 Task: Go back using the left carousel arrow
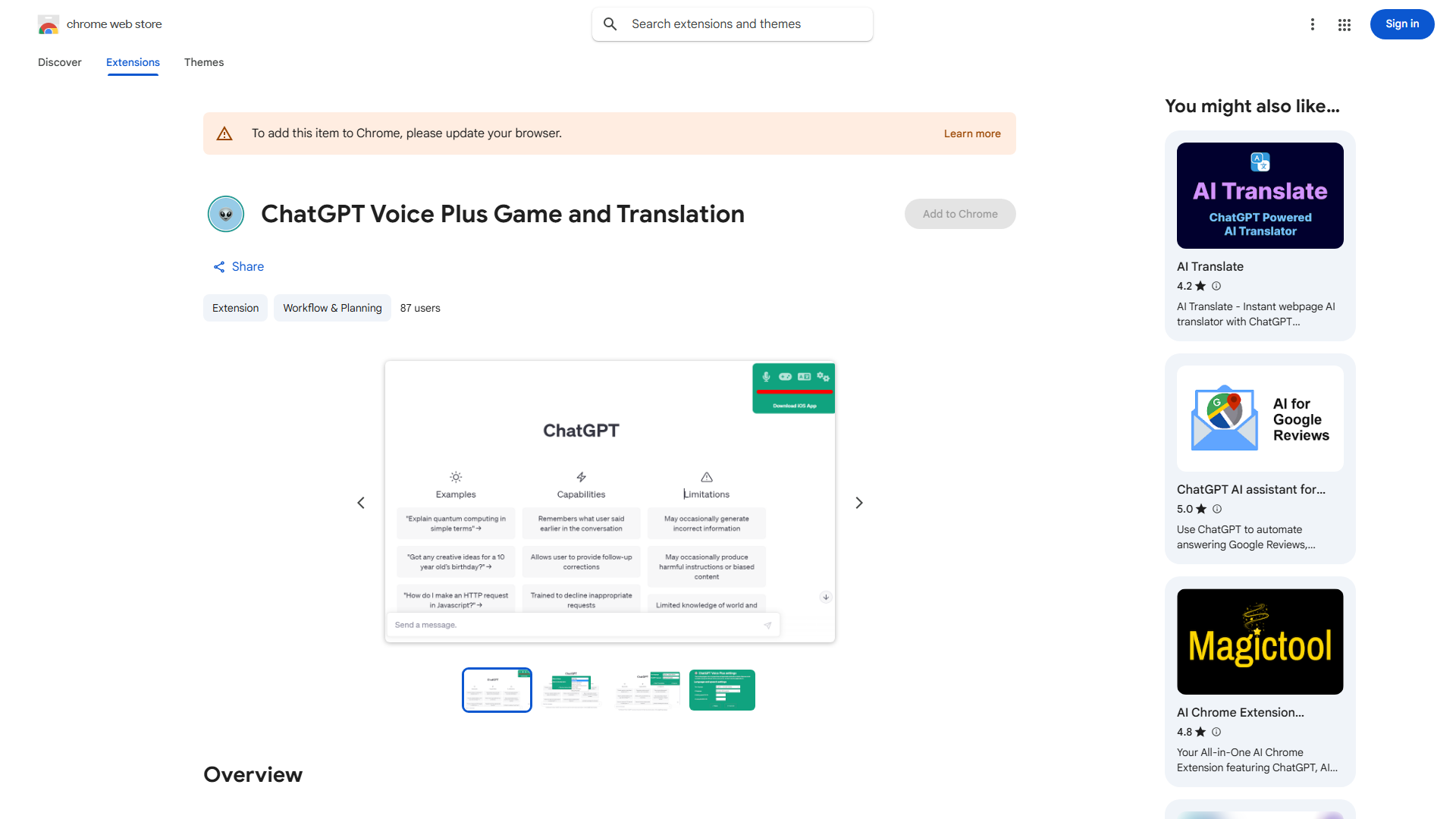pos(360,502)
